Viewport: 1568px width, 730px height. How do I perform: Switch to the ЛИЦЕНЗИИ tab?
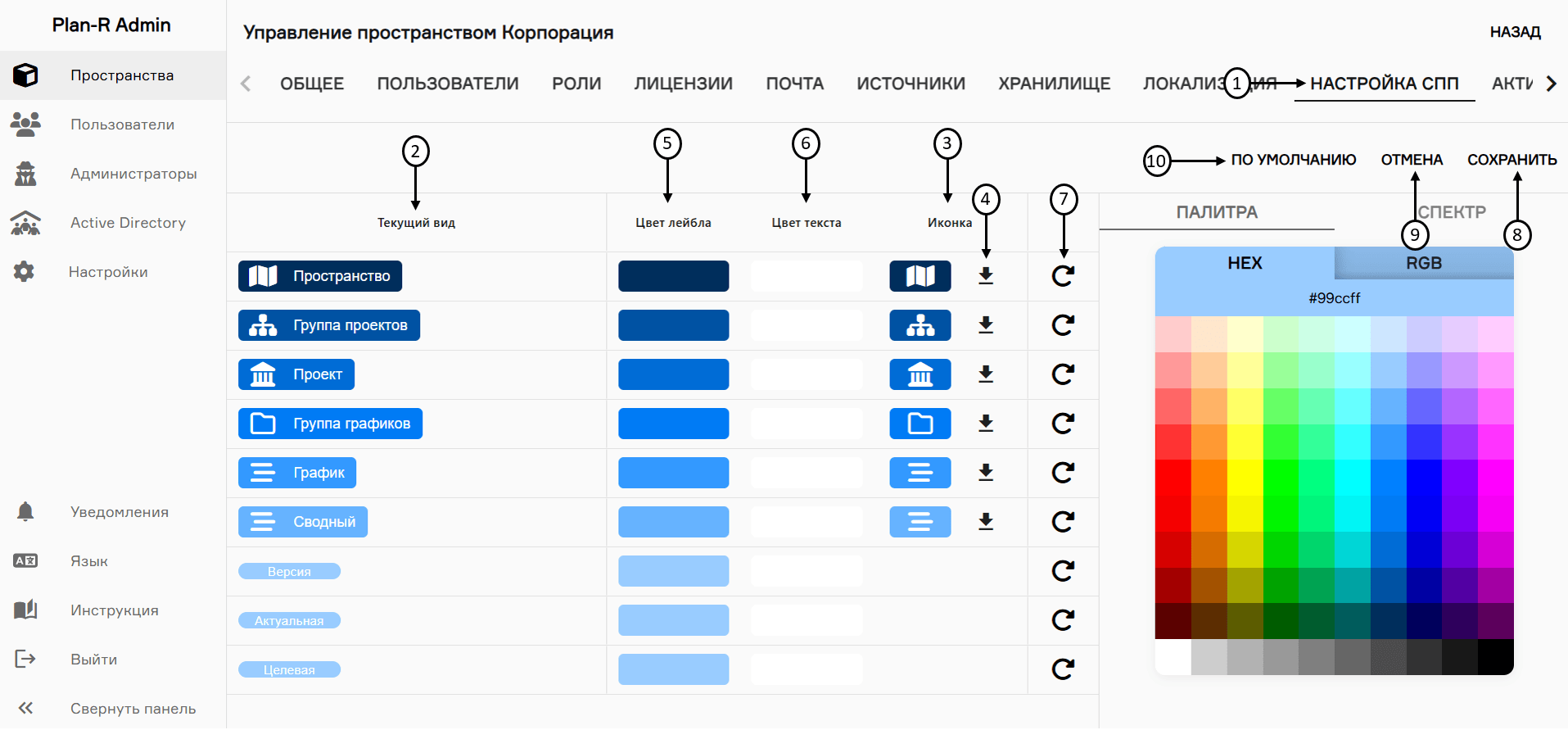[683, 83]
